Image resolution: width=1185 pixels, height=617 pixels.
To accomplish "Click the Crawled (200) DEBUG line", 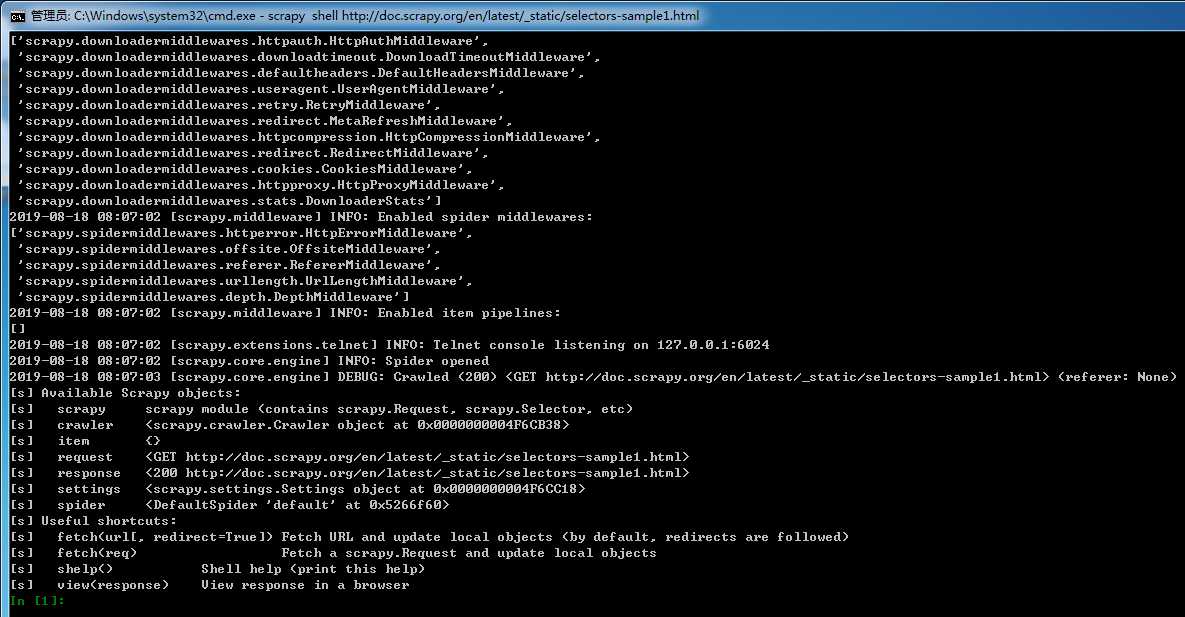I will point(593,377).
